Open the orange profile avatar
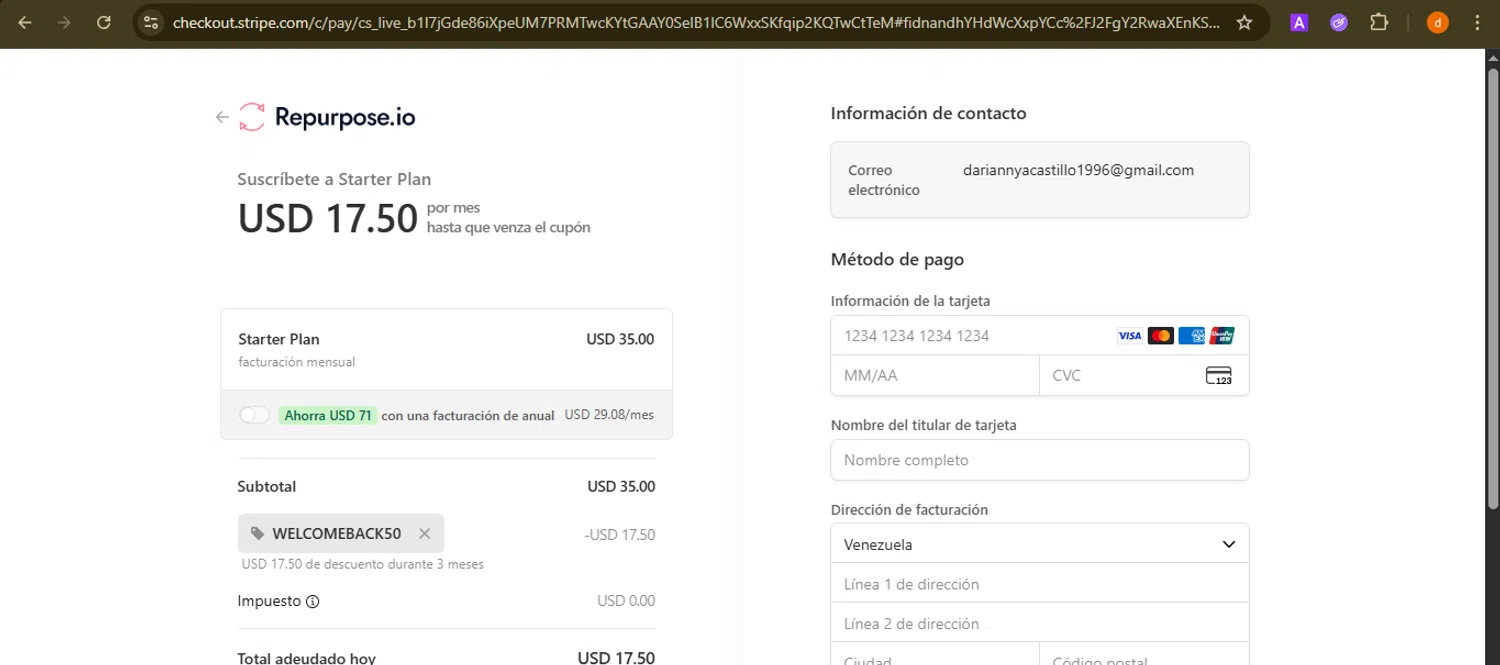 (x=1437, y=22)
